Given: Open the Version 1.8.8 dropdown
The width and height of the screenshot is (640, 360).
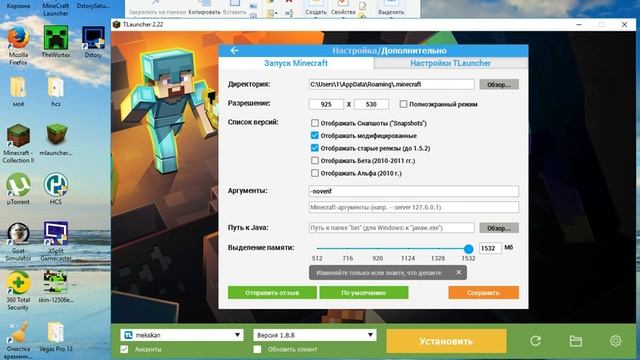Looking at the screenshot, I should (x=315, y=335).
